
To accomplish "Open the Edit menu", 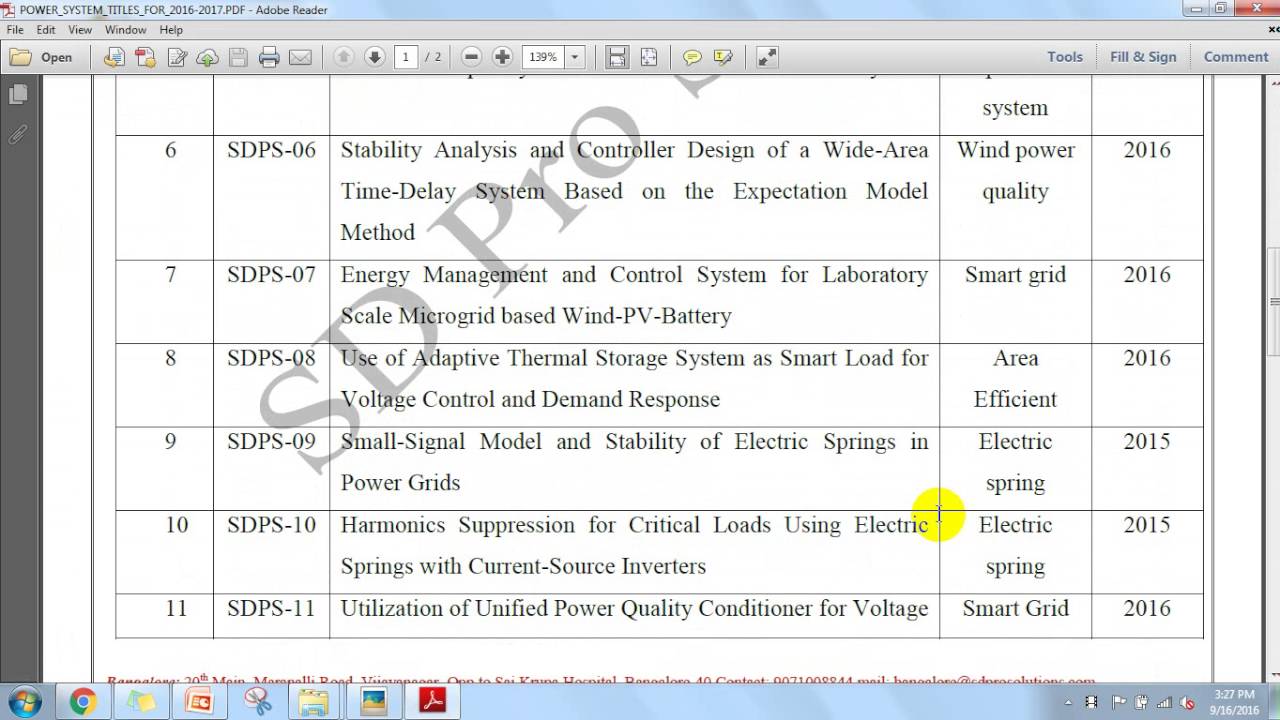I will (46, 30).
